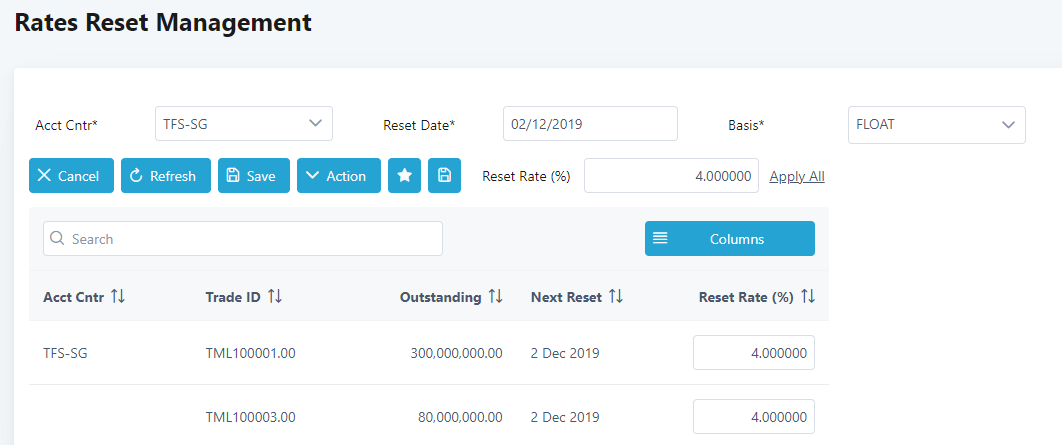Focus the top Reset Rate (%) input

click(671, 176)
